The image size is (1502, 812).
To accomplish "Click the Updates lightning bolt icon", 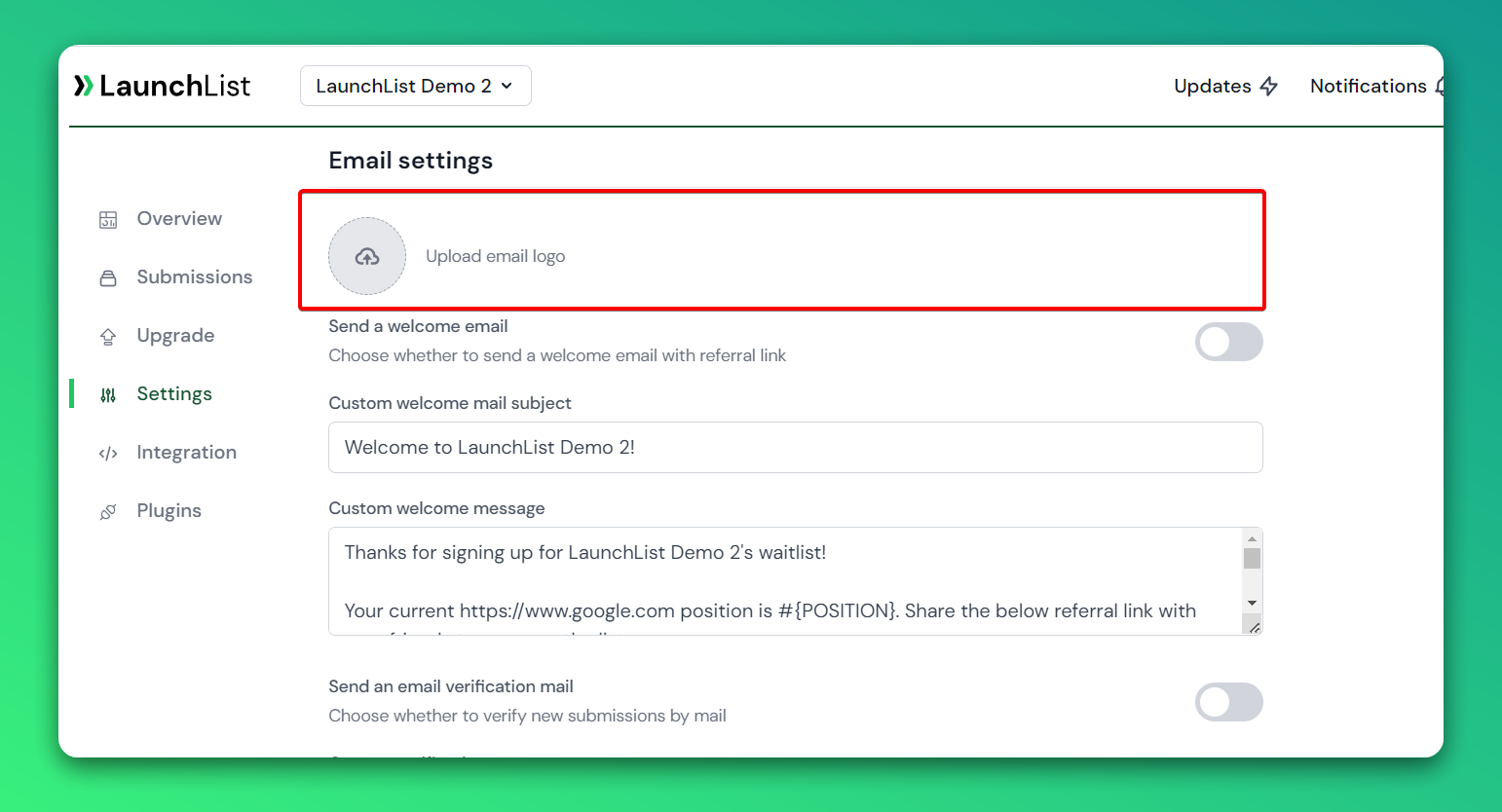I will coord(1268,87).
